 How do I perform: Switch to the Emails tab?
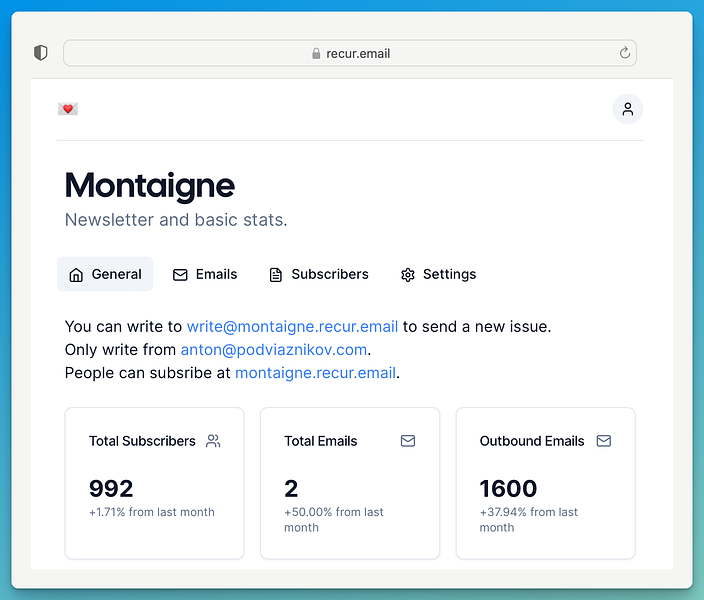click(x=205, y=274)
